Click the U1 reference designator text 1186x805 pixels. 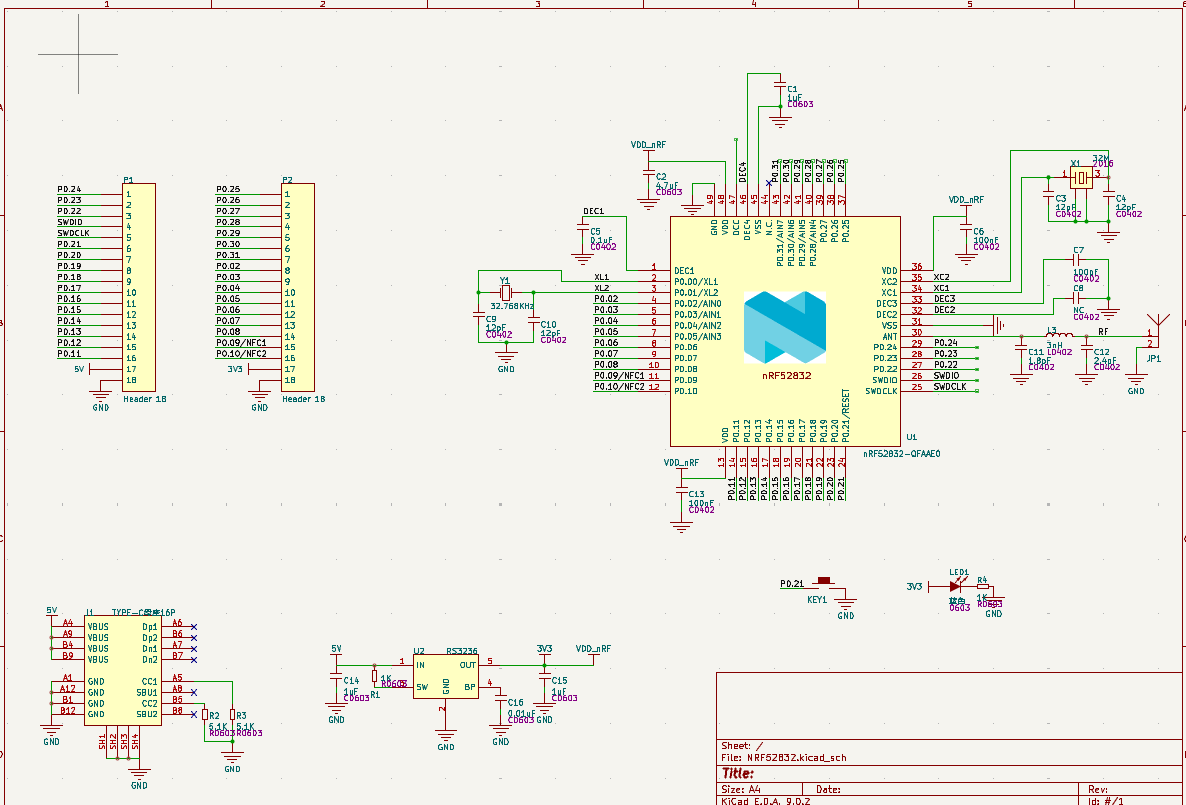[911, 437]
